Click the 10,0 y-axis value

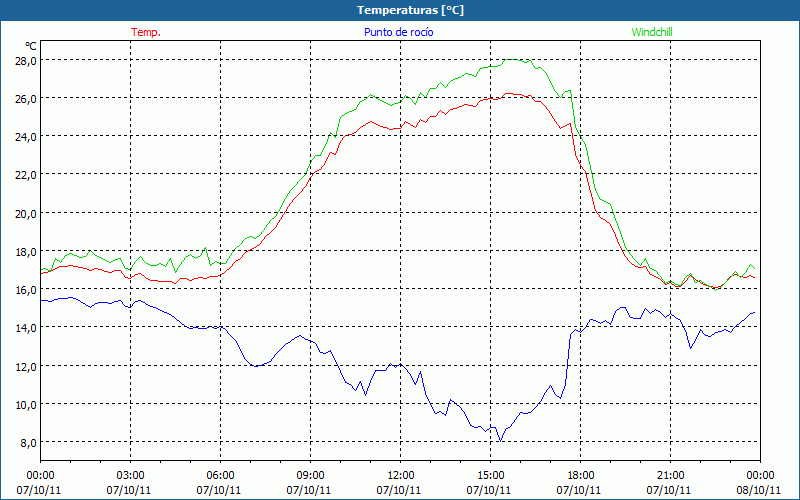[x=25, y=405]
